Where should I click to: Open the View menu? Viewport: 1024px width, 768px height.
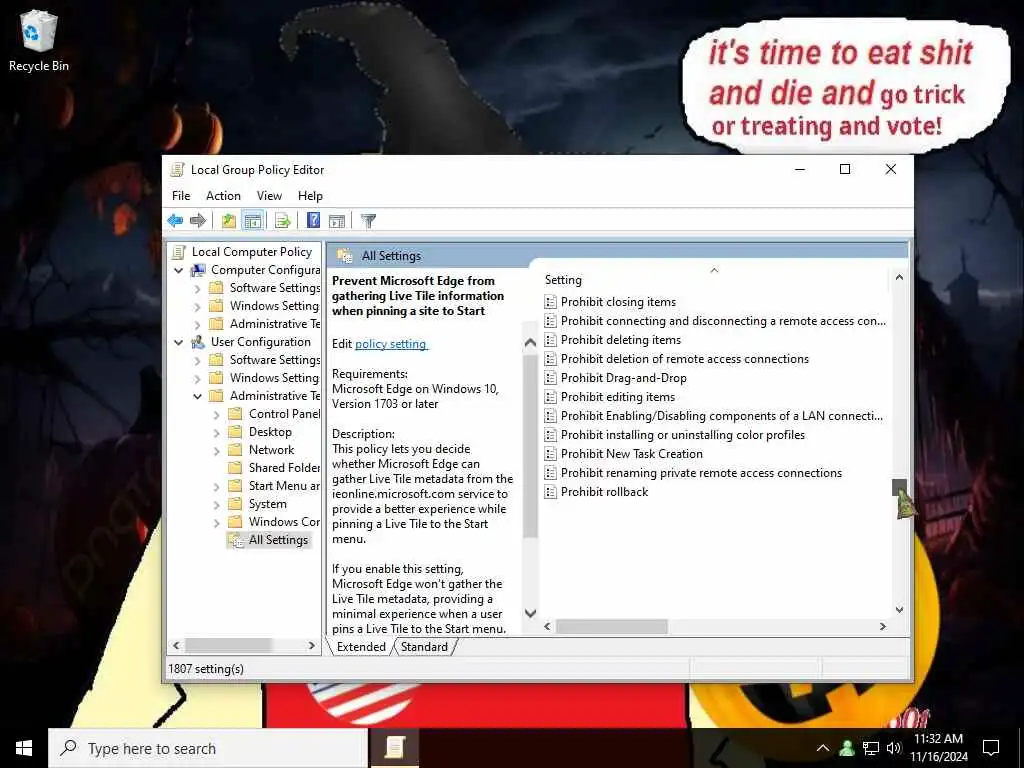269,196
